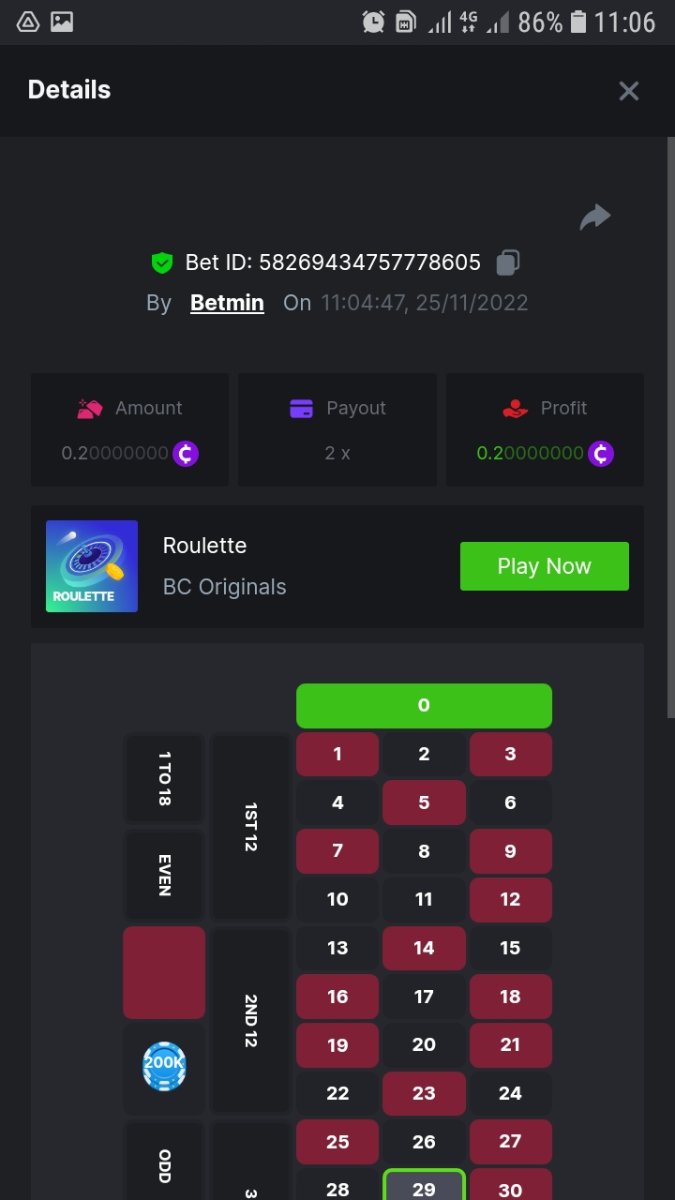Tap the green verified shield icon
The width and height of the screenshot is (675, 1200).
click(162, 263)
